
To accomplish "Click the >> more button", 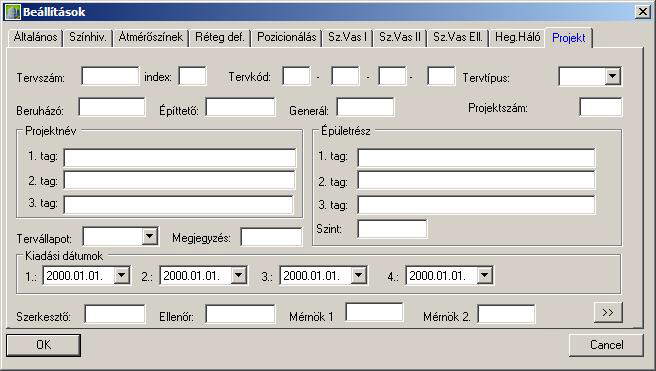I will [x=608, y=312].
